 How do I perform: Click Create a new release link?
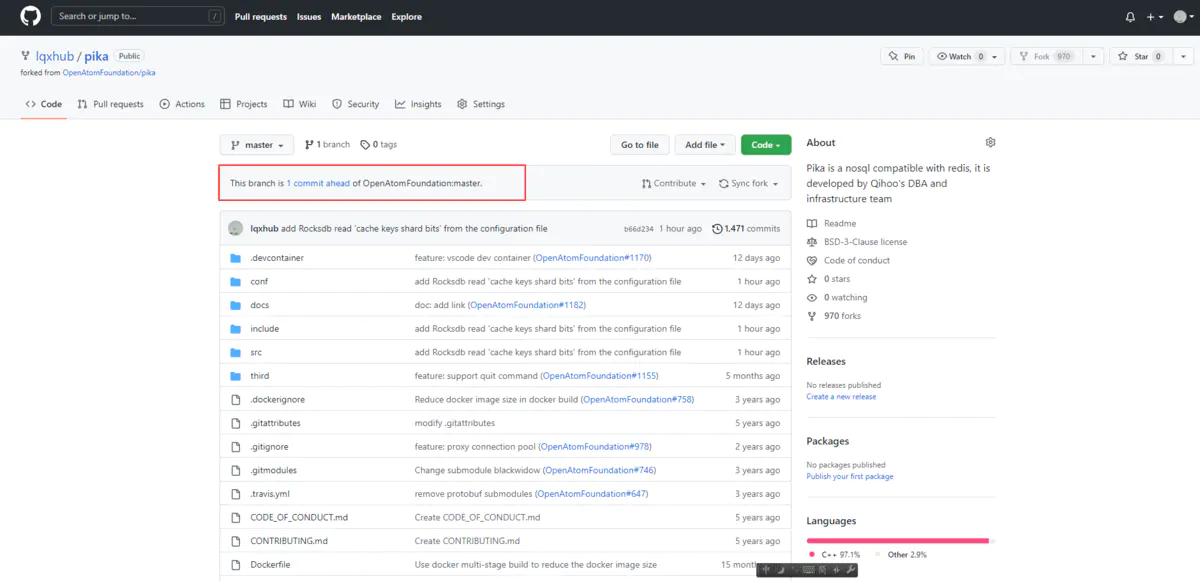pyautogui.click(x=841, y=397)
